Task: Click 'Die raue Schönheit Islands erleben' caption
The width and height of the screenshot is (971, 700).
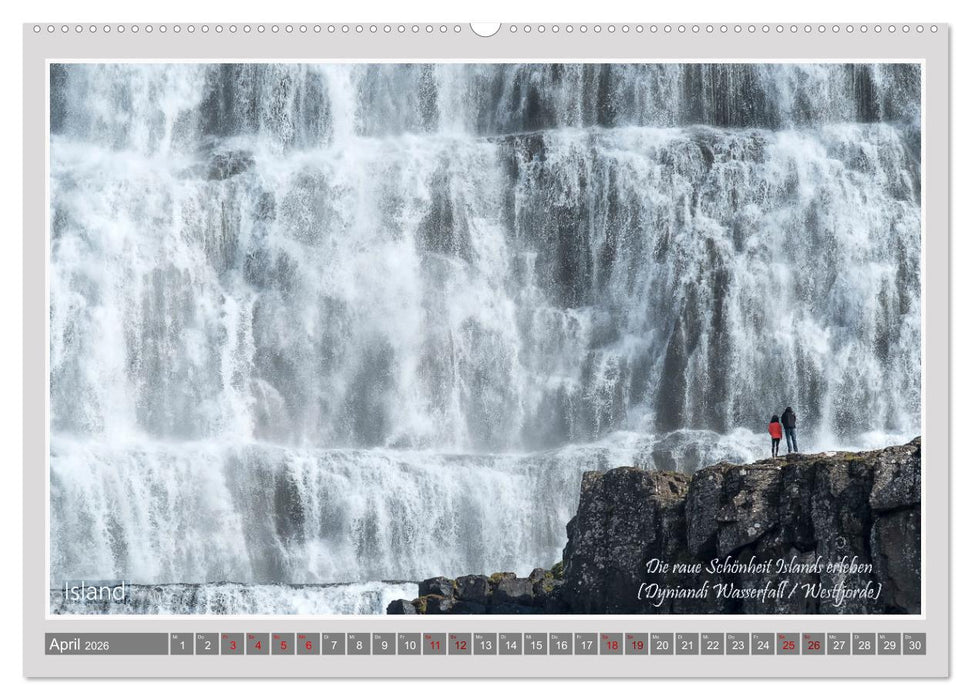Action: (758, 567)
